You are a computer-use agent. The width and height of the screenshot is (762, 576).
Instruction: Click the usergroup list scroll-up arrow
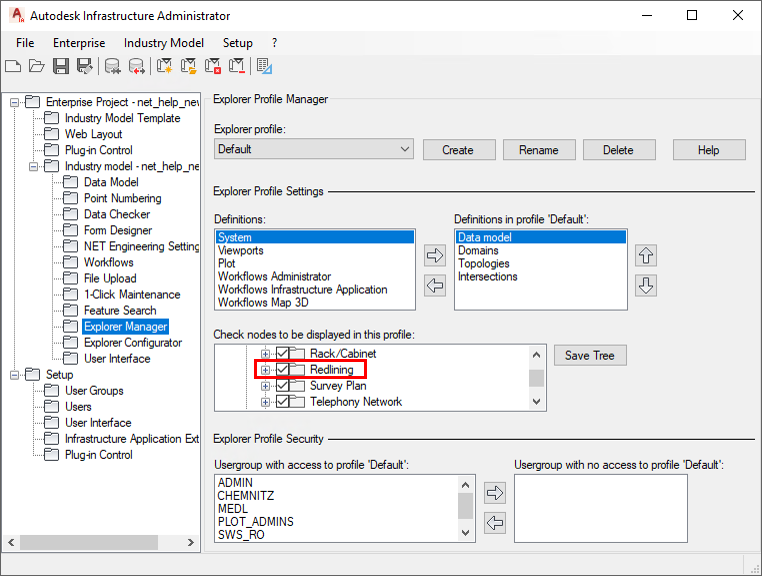pos(466,485)
